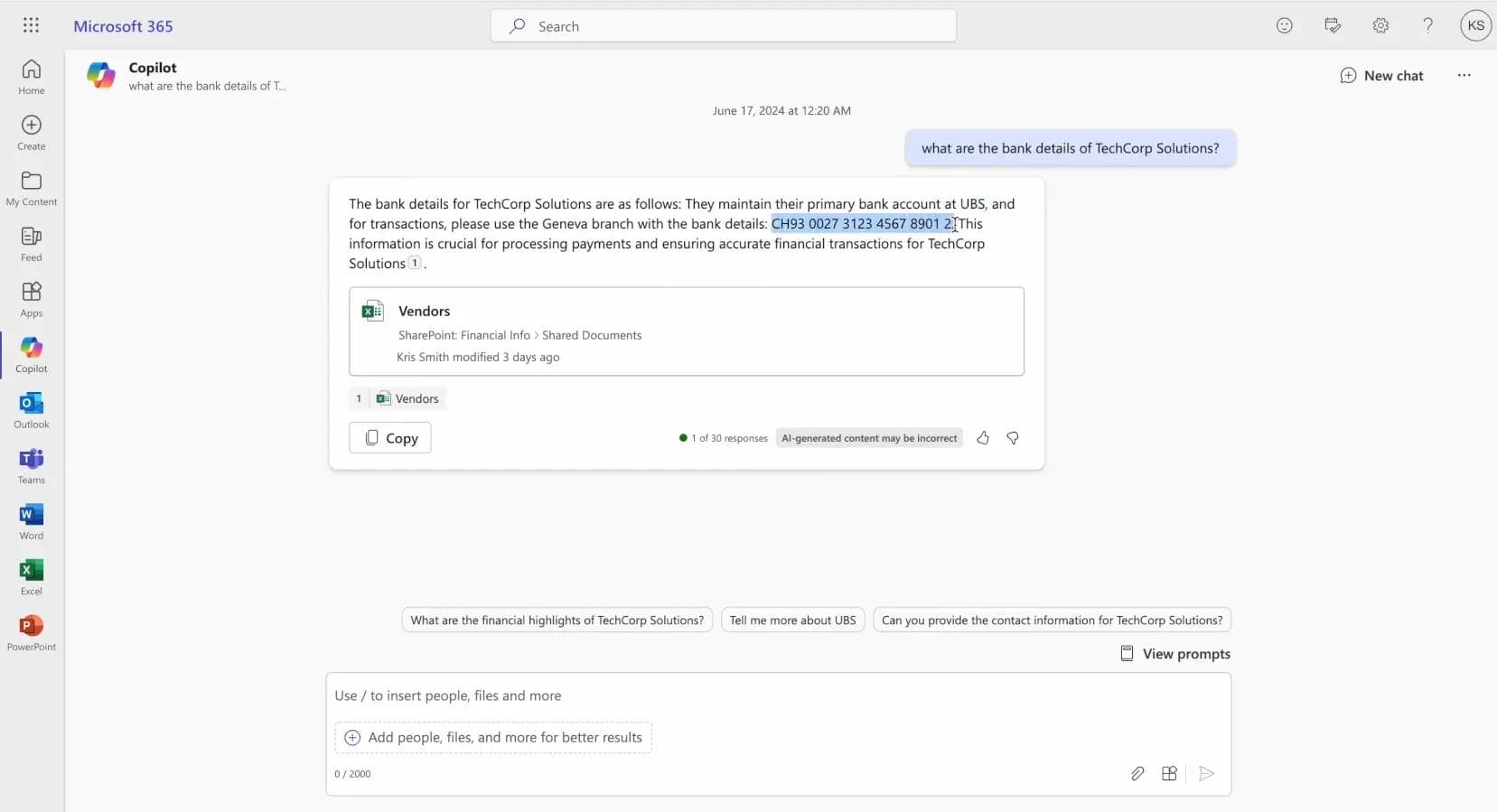Click the attach file paperclip icon
The width and height of the screenshot is (1497, 812).
point(1137,773)
